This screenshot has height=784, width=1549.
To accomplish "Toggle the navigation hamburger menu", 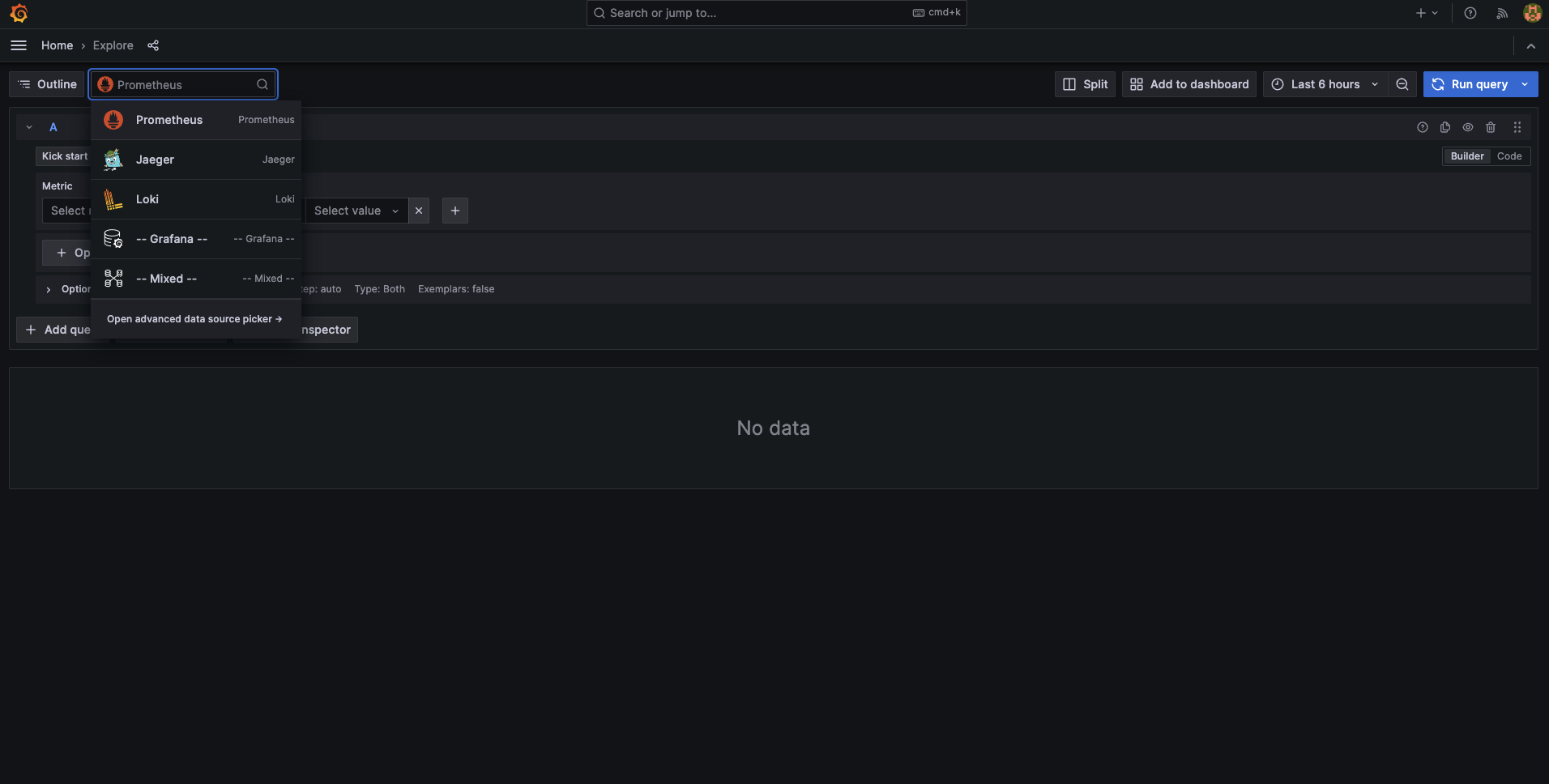I will [x=18, y=45].
